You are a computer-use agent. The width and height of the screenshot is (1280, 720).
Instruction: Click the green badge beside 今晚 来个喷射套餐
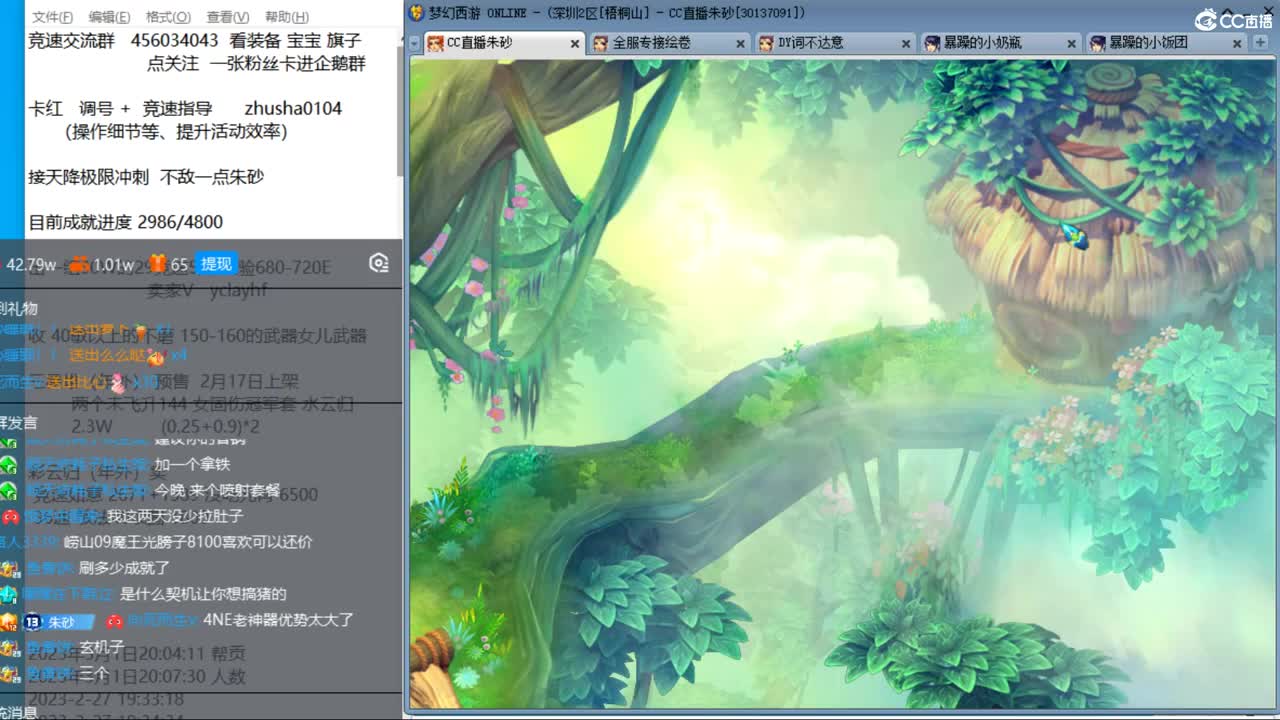(x=9, y=491)
